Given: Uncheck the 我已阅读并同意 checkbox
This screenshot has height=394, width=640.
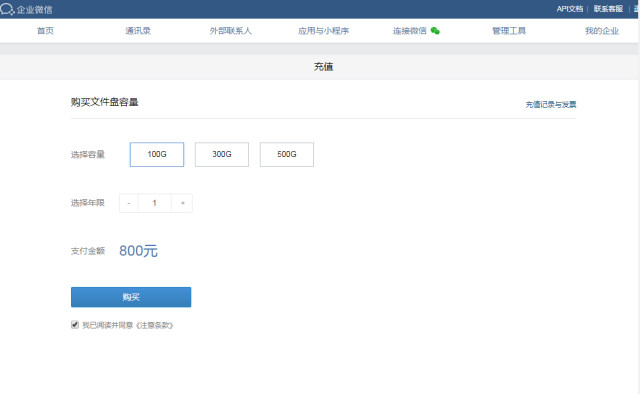Looking at the screenshot, I should [75, 325].
